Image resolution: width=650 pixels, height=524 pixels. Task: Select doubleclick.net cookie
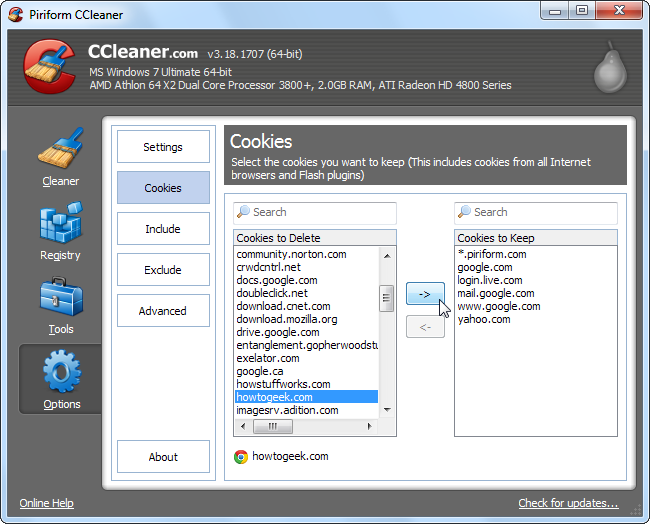coord(307,293)
